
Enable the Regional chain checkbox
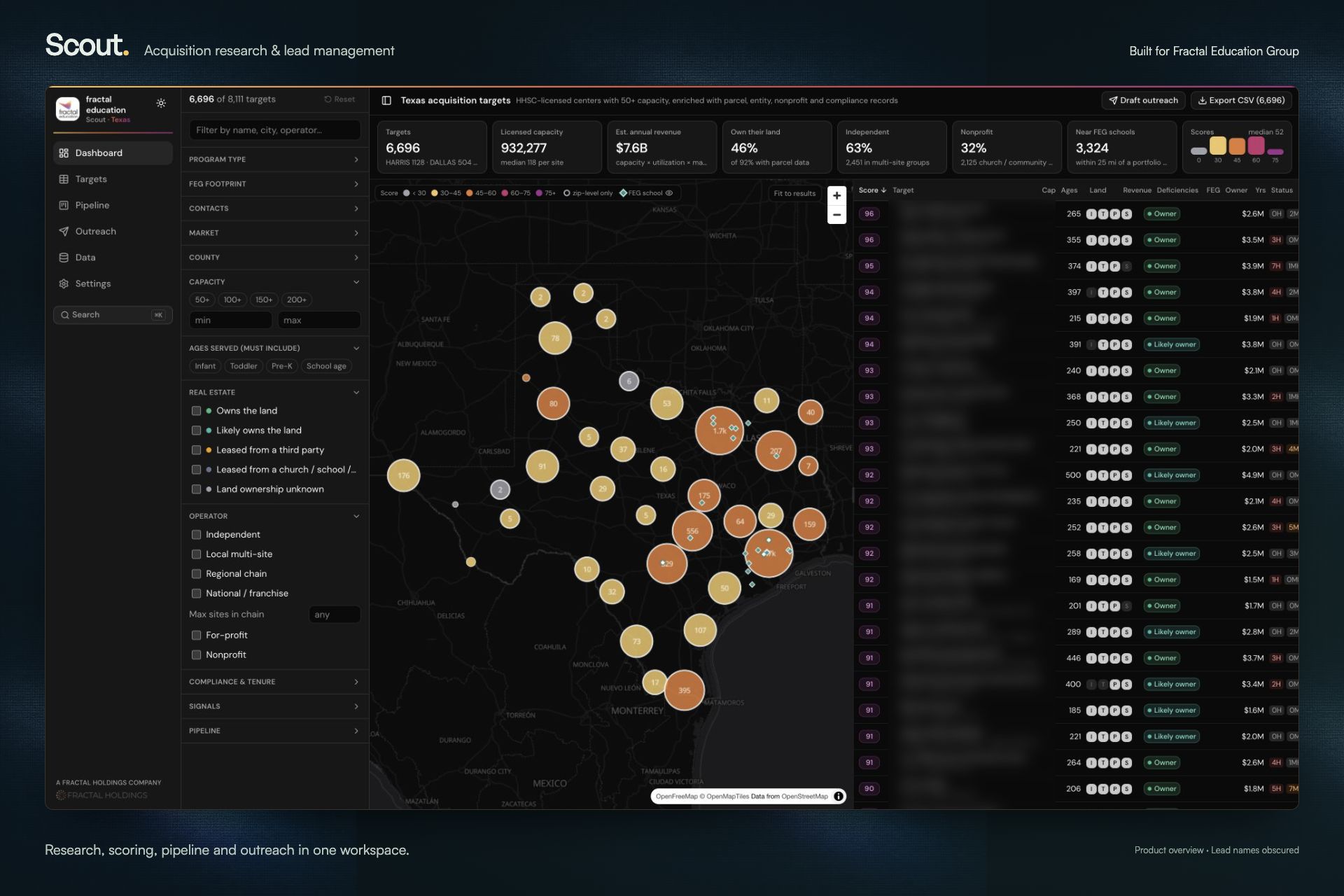197,574
